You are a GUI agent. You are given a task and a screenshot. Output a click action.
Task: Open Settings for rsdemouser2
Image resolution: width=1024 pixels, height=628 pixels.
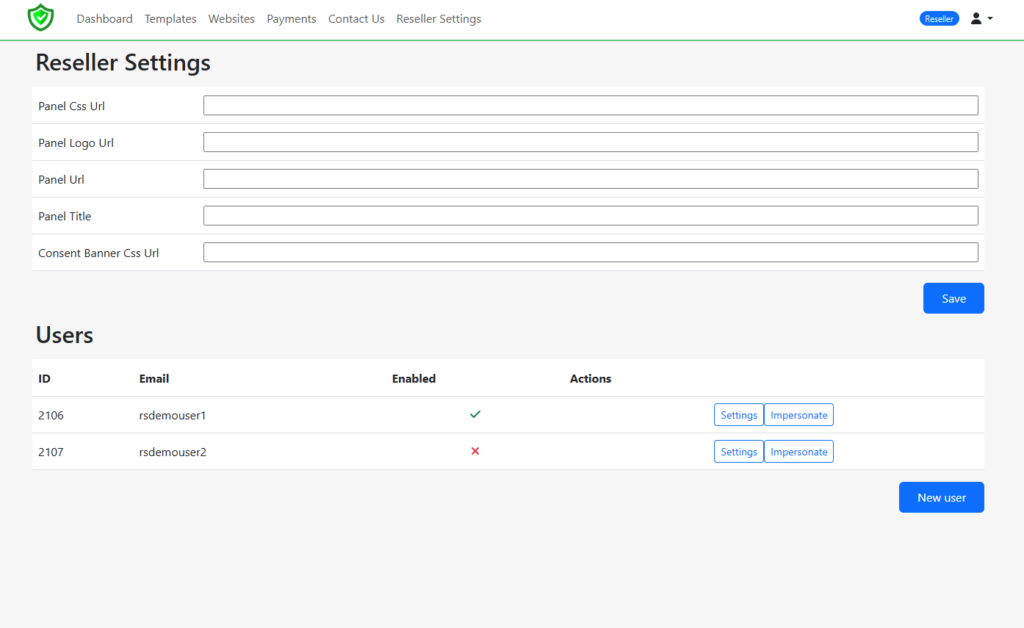739,452
